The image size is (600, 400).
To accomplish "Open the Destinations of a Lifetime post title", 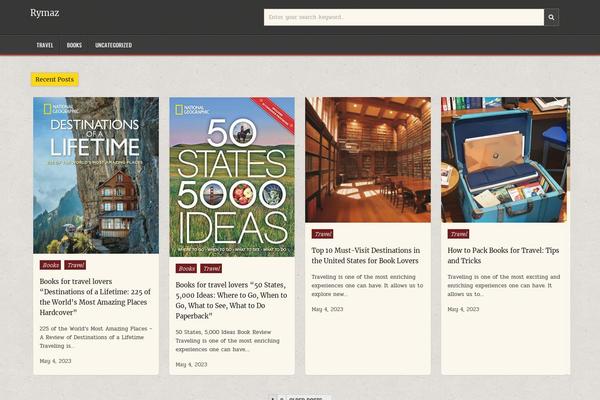I will [x=95, y=297].
